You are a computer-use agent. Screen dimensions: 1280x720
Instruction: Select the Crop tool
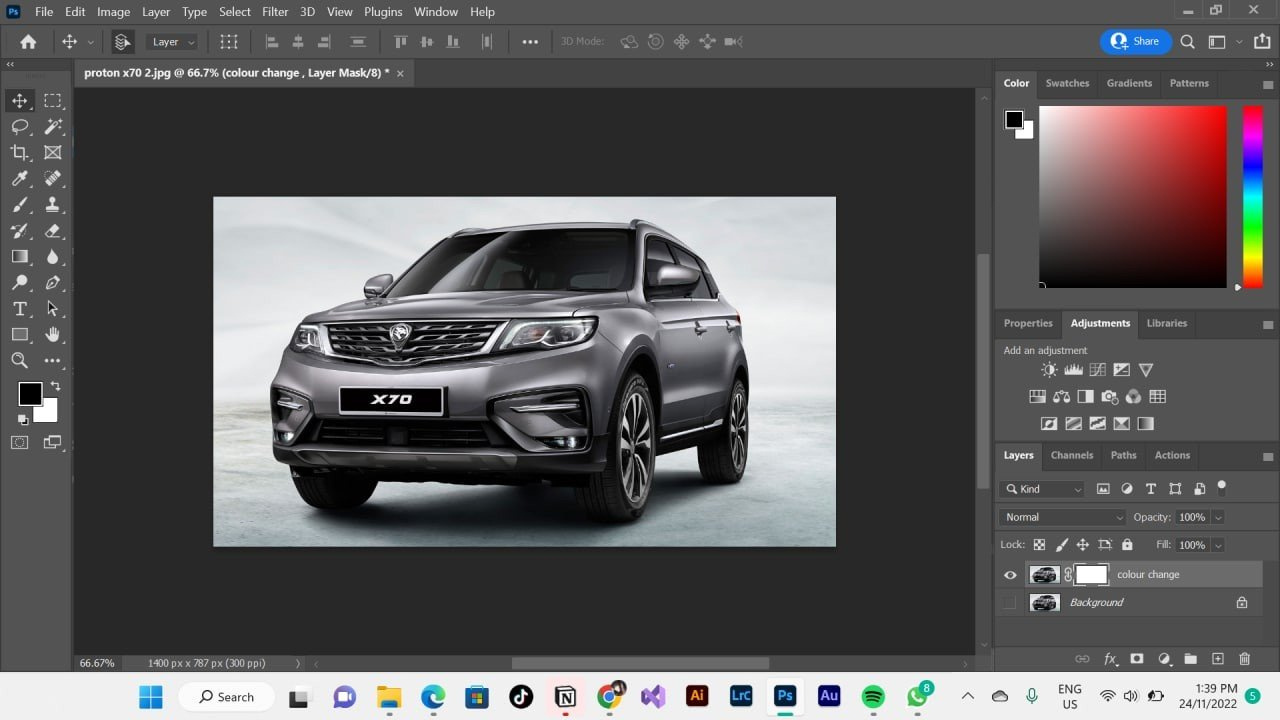[19, 153]
